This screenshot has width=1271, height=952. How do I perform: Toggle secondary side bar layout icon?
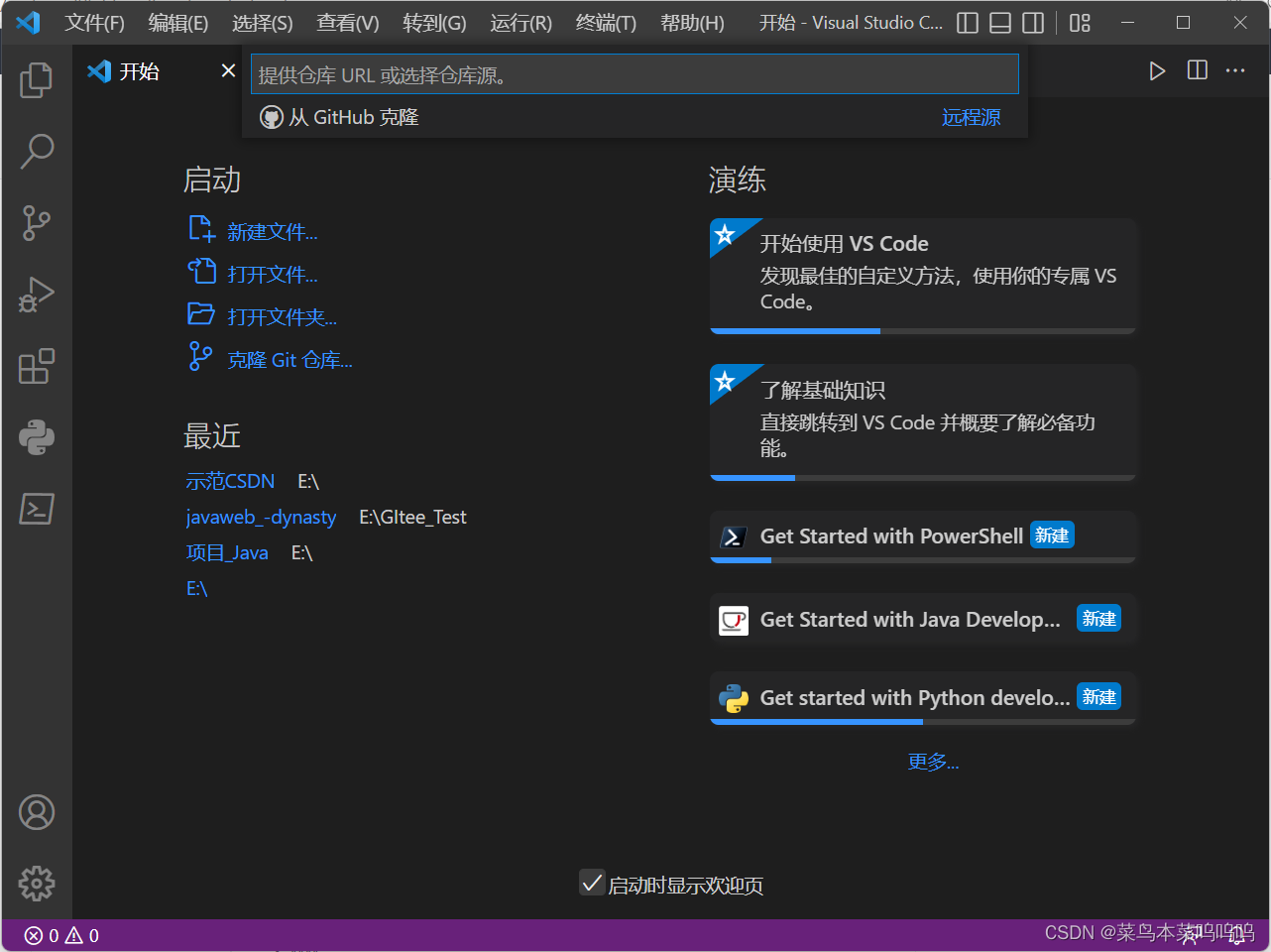[x=1033, y=23]
